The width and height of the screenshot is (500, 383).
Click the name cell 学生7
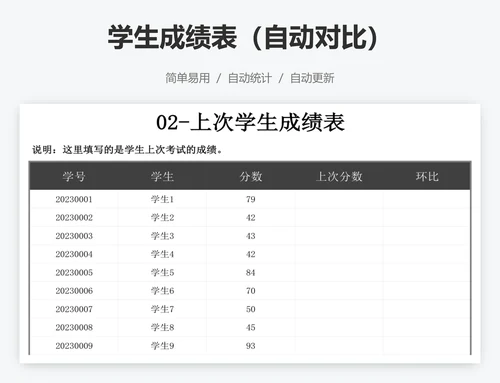pos(162,309)
